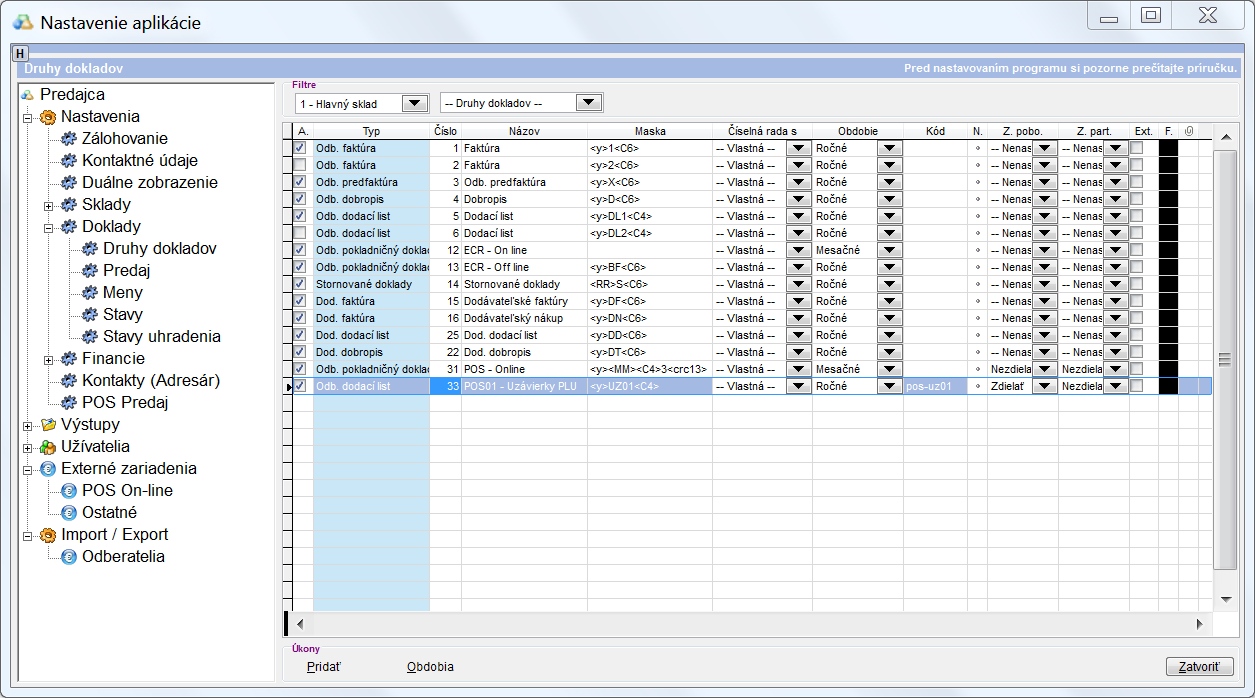This screenshot has height=698, width=1255.
Task: Click the POS On-line globe icon
Action: point(68,491)
